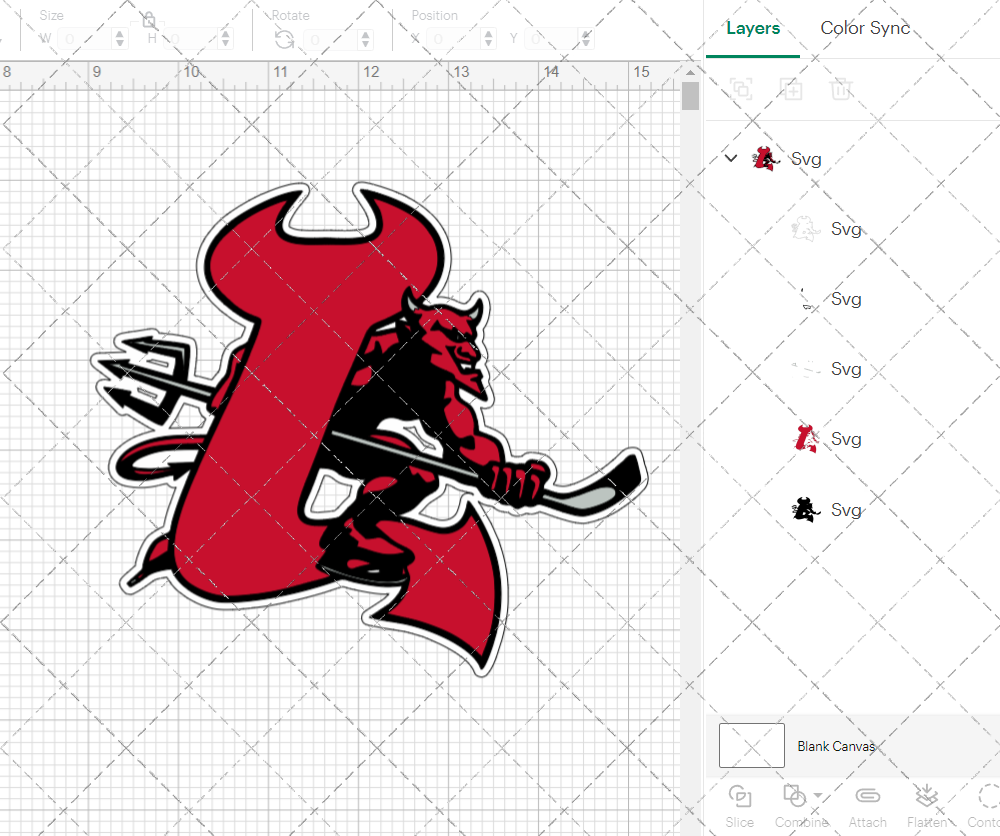Screen dimensions: 1000x836
Task: Select the Svg layer with white outline thumbnail
Action: point(805,228)
